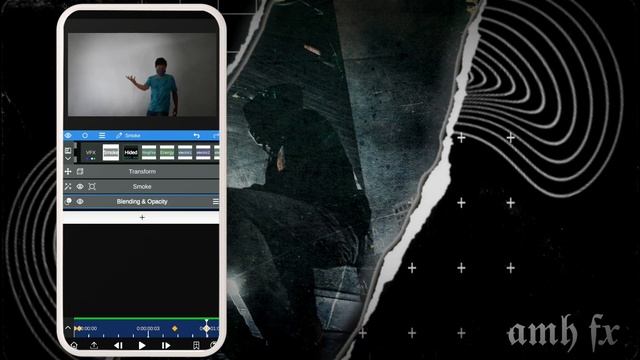Image resolution: width=640 pixels, height=360 pixels.
Task: Tap the focus frame icon on Smoke row
Action: (x=92, y=187)
